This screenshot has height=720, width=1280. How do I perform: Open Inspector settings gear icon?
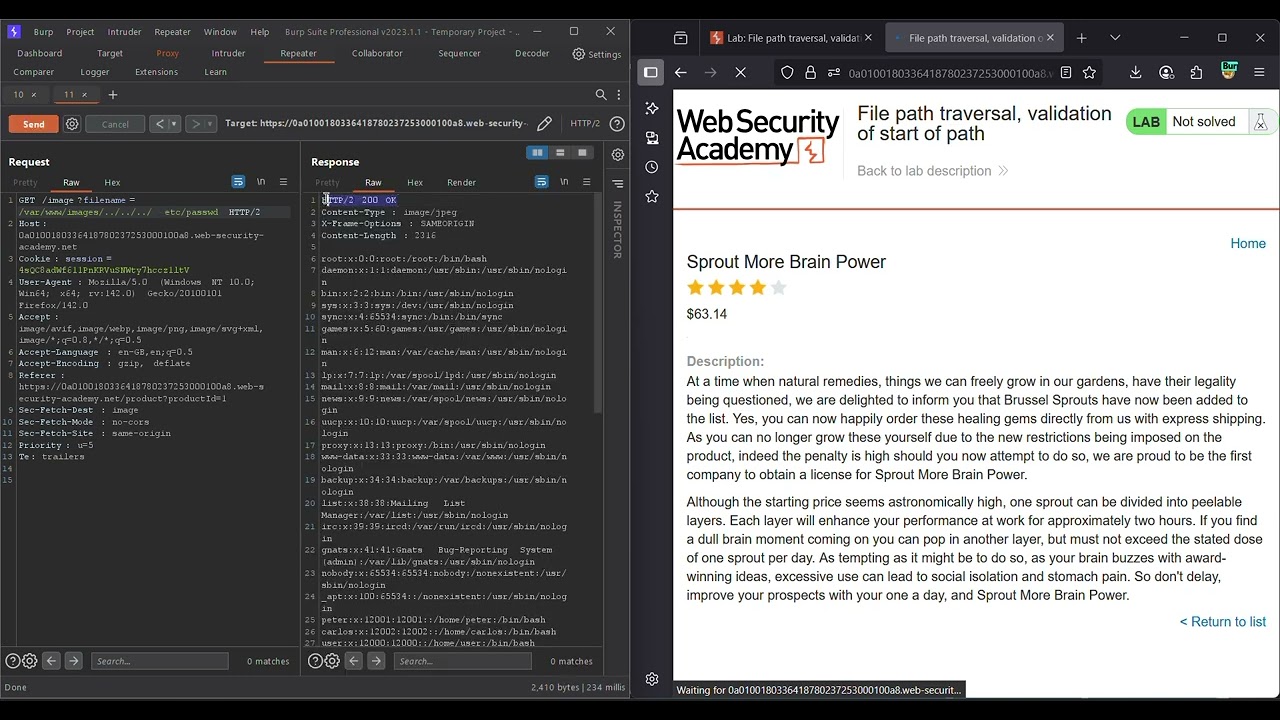pyautogui.click(x=617, y=155)
